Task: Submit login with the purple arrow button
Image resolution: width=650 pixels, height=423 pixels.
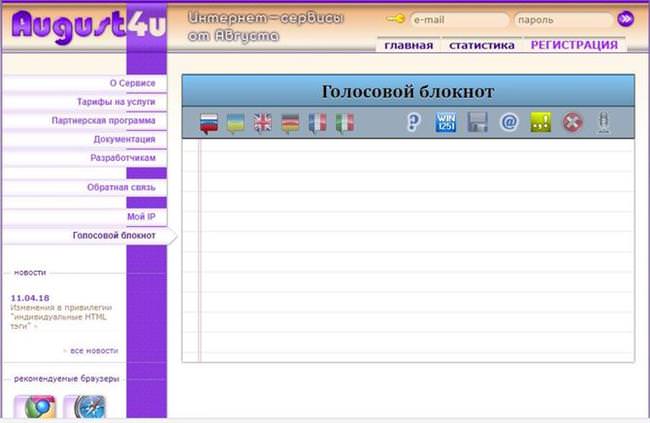Action: (x=626, y=19)
